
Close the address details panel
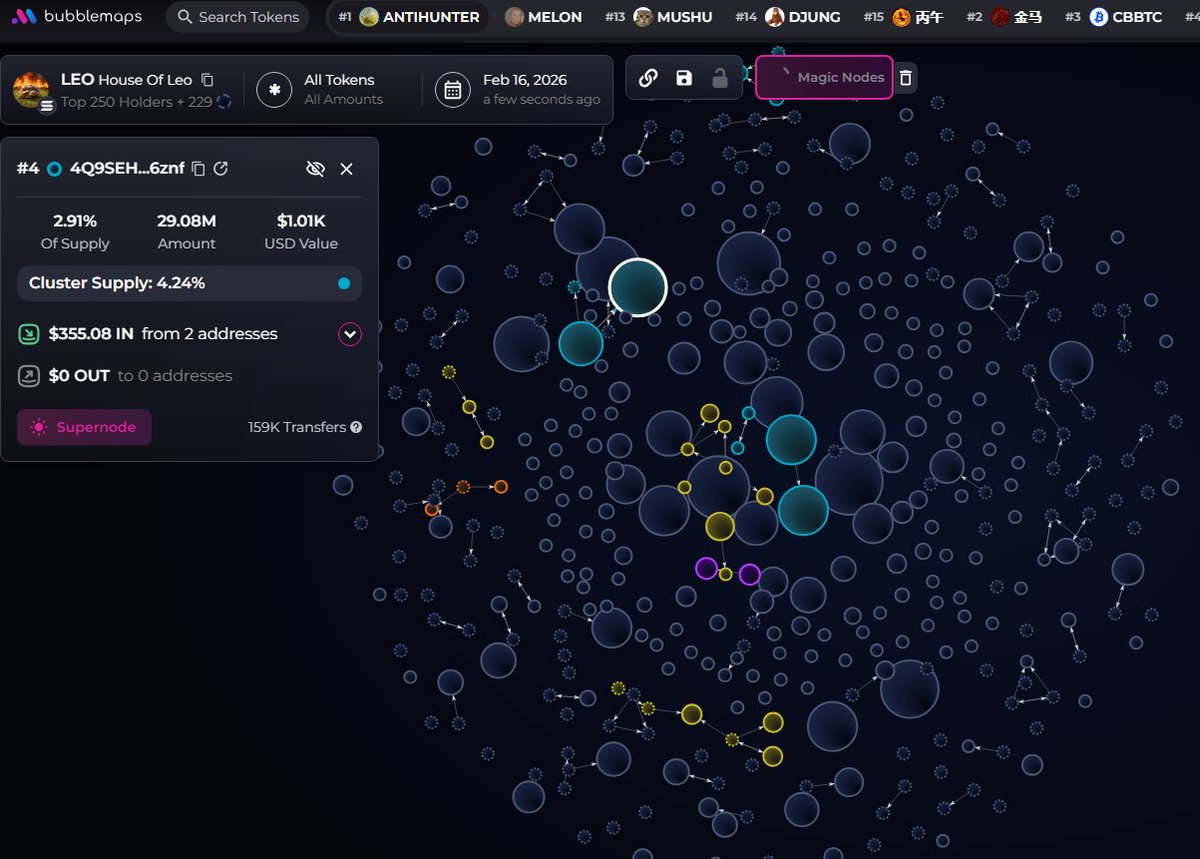(347, 169)
